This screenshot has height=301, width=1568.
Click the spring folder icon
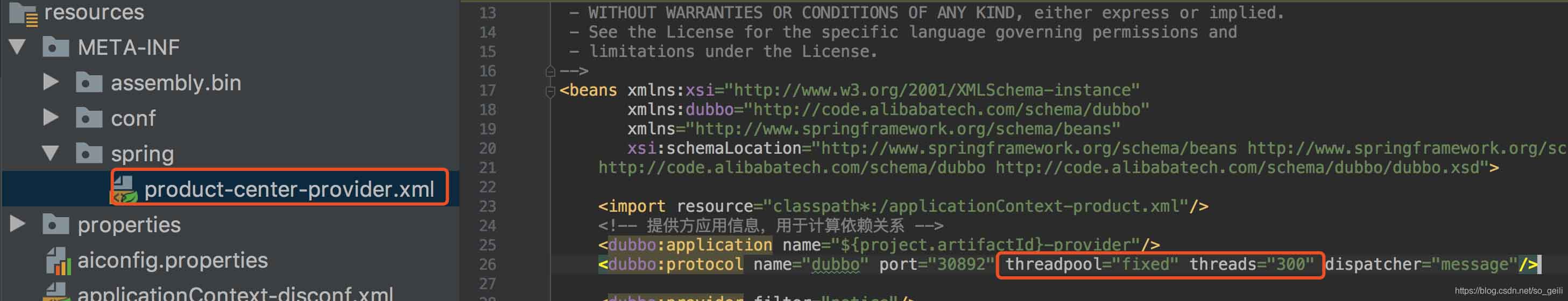click(x=89, y=153)
